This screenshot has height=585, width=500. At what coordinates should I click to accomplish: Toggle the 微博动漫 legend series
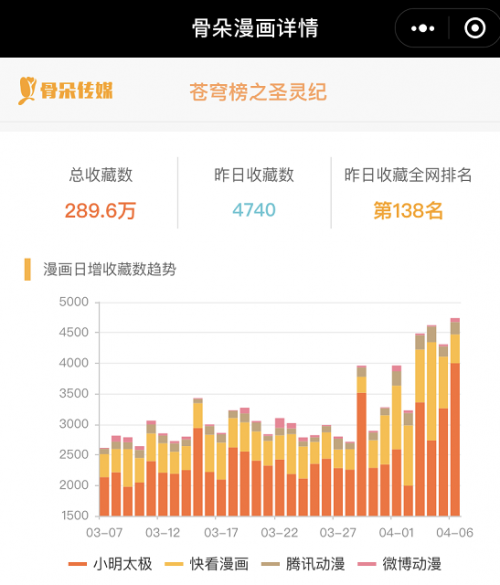coord(400,564)
